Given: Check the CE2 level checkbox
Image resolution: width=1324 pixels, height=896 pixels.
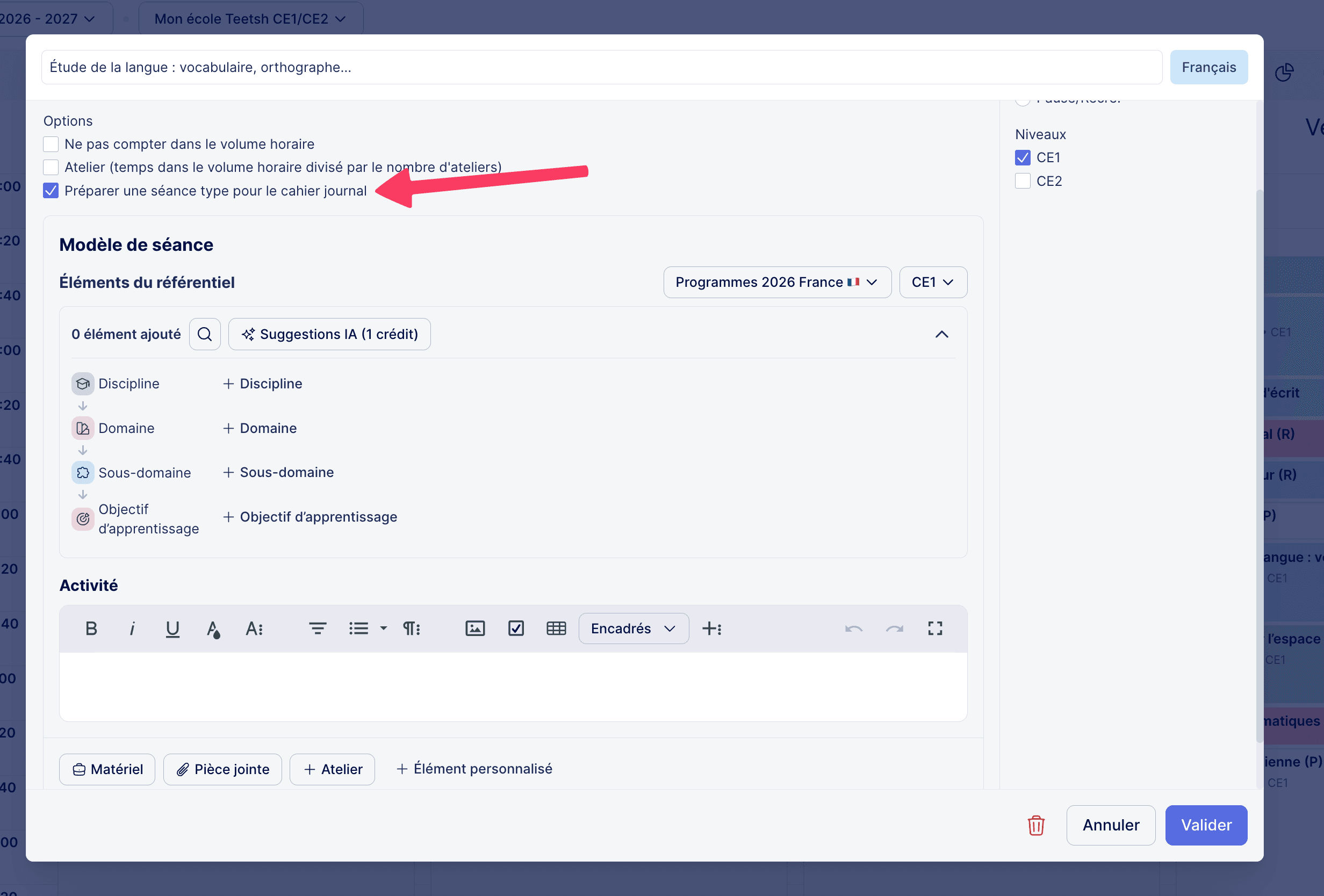Looking at the screenshot, I should coord(1023,181).
